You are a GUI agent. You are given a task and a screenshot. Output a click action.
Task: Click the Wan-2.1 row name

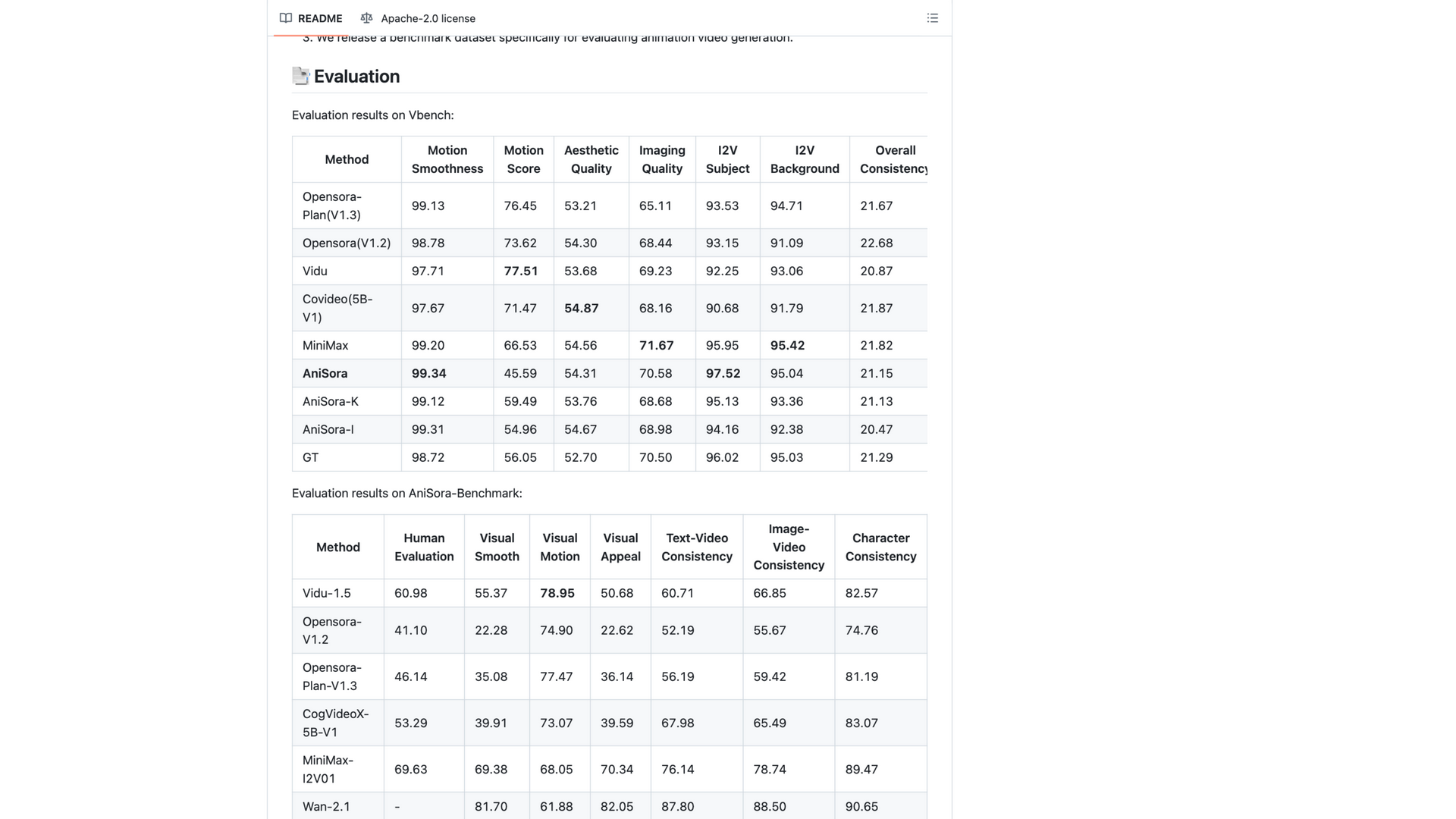327,807
